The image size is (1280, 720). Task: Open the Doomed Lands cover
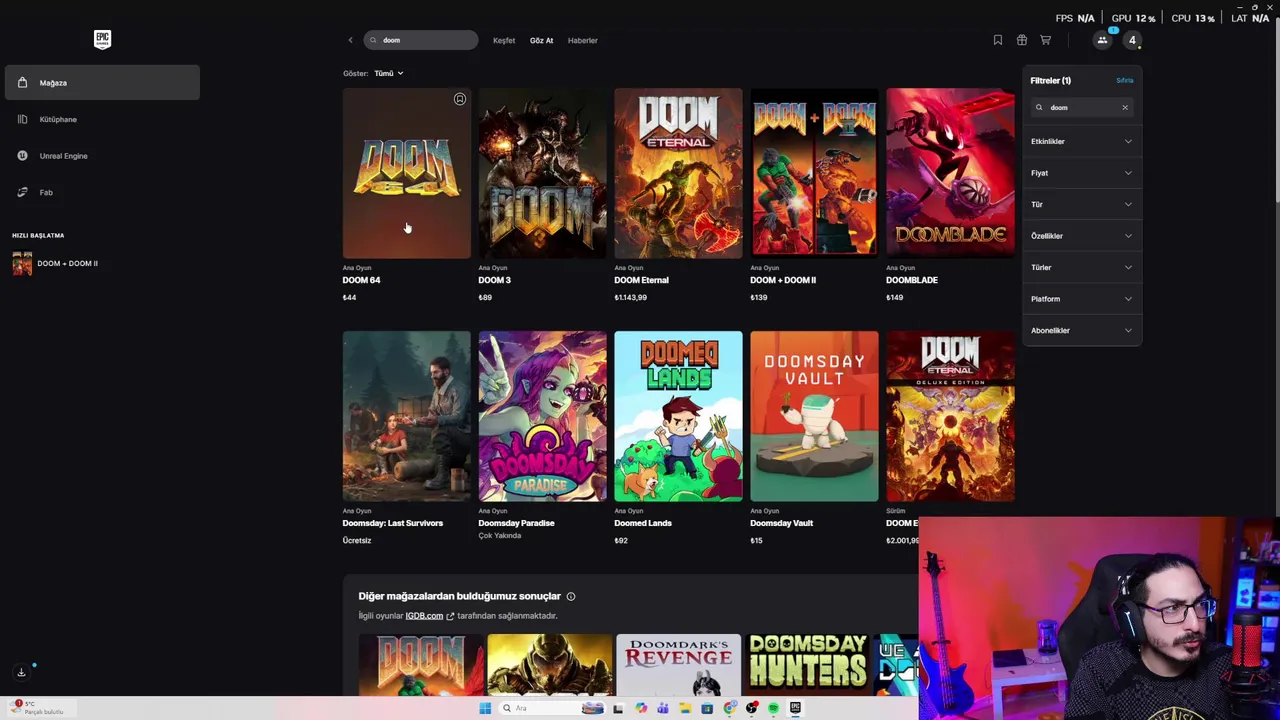coord(678,416)
